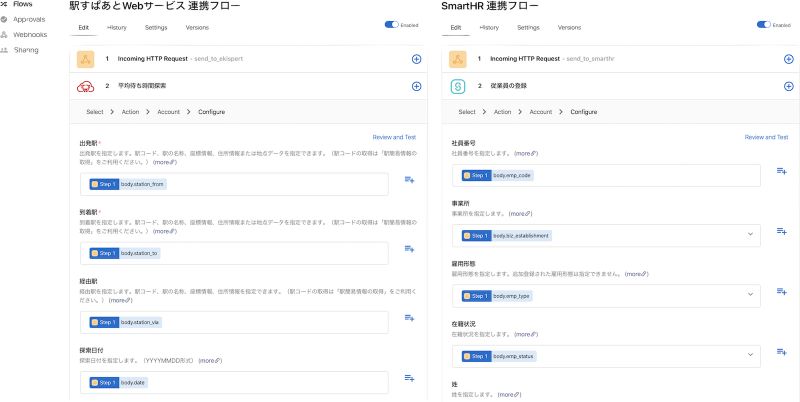Click webhook icon of send_to_ekispert step
Screen dimensions: 800x402
click(85, 59)
